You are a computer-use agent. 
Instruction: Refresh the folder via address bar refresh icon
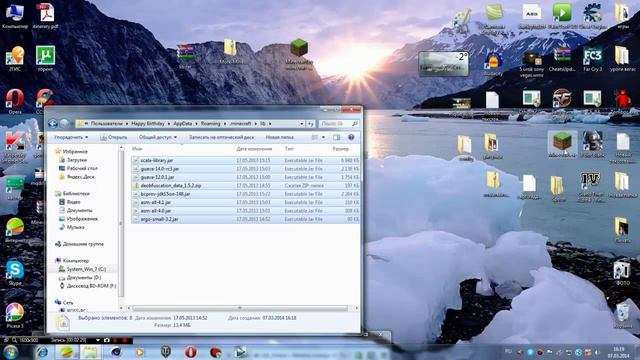[x=311, y=123]
